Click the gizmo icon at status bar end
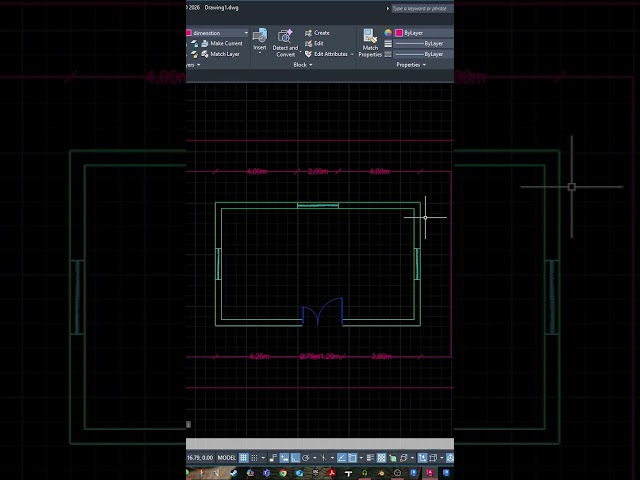Image resolution: width=640 pixels, height=480 pixels. pyautogui.click(x=449, y=458)
